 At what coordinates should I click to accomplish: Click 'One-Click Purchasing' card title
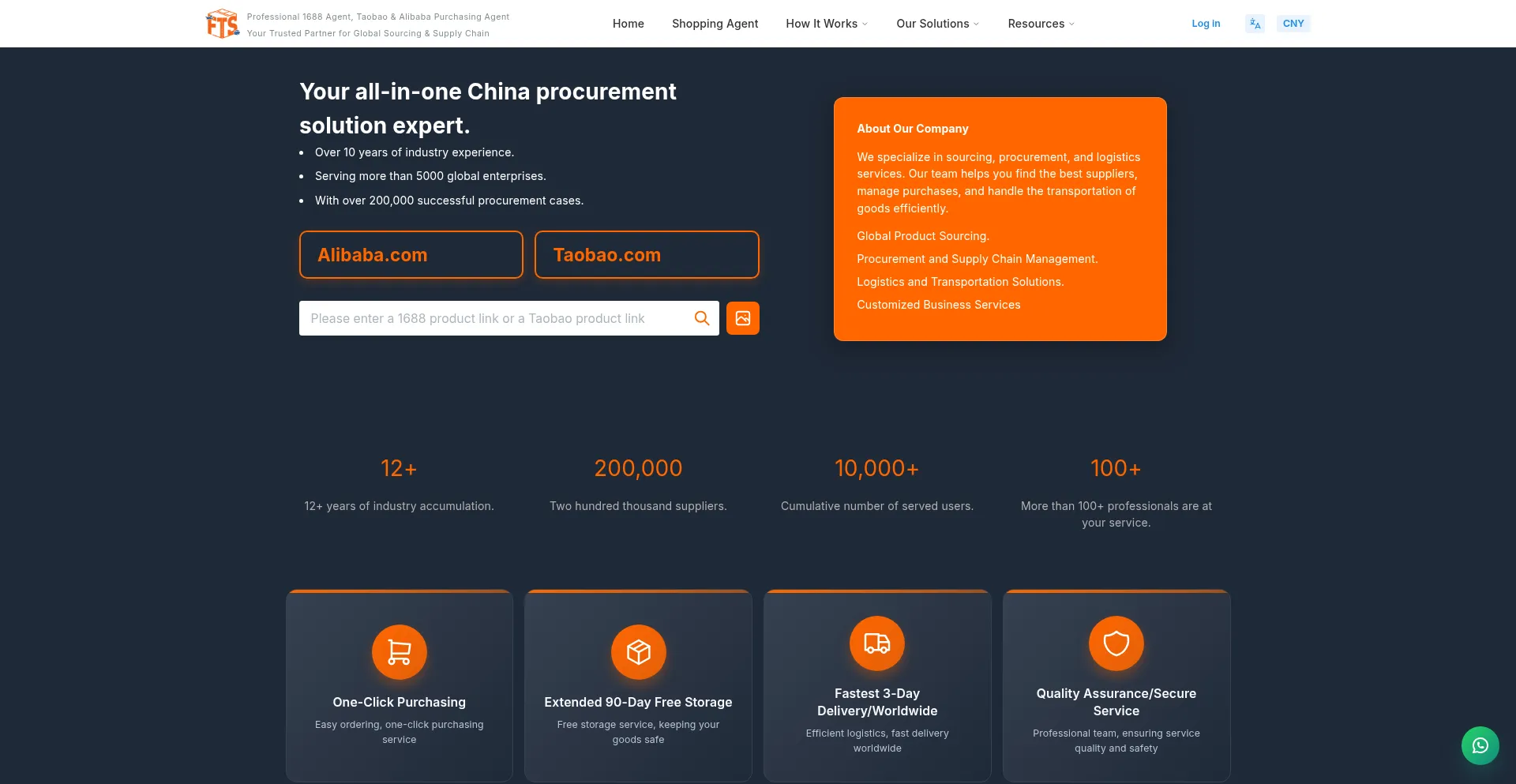[400, 702]
